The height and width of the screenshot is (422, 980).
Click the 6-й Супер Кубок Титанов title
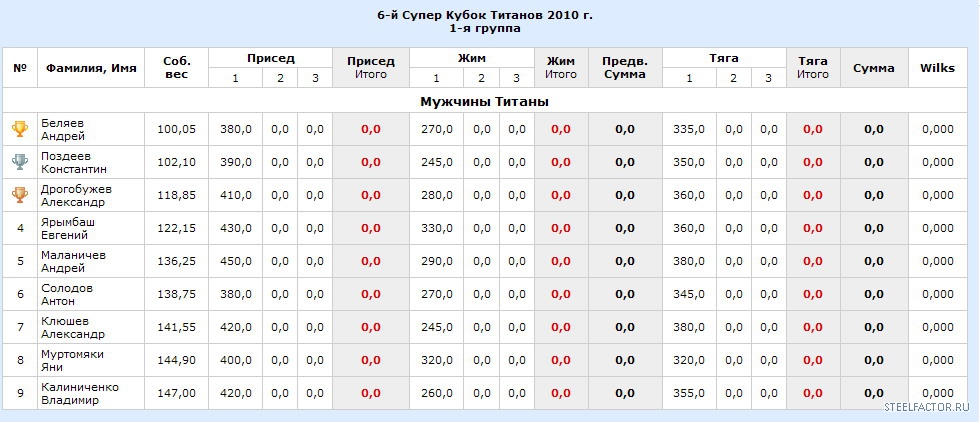pos(491,17)
